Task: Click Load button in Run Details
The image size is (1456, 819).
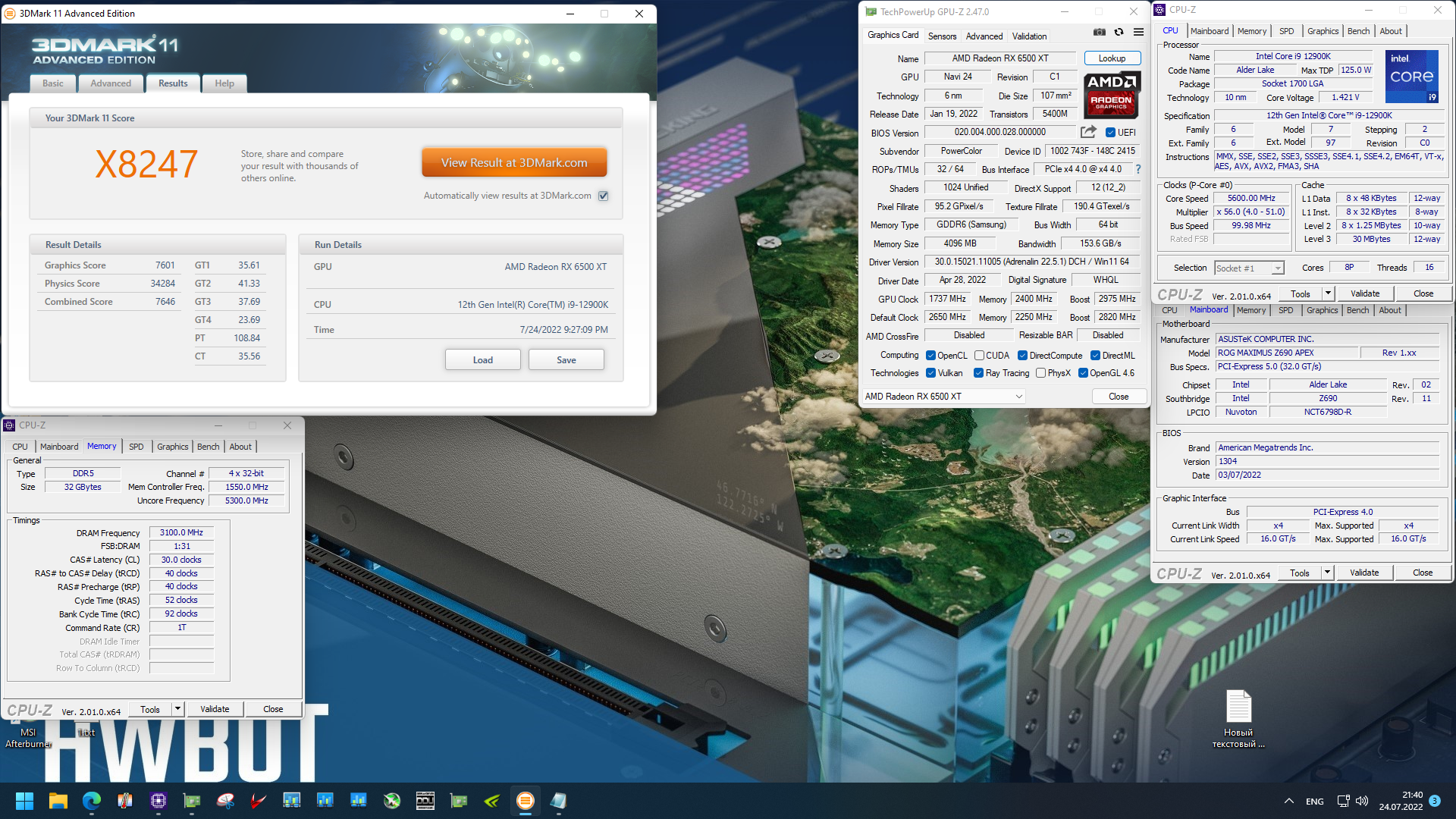Action: click(482, 360)
